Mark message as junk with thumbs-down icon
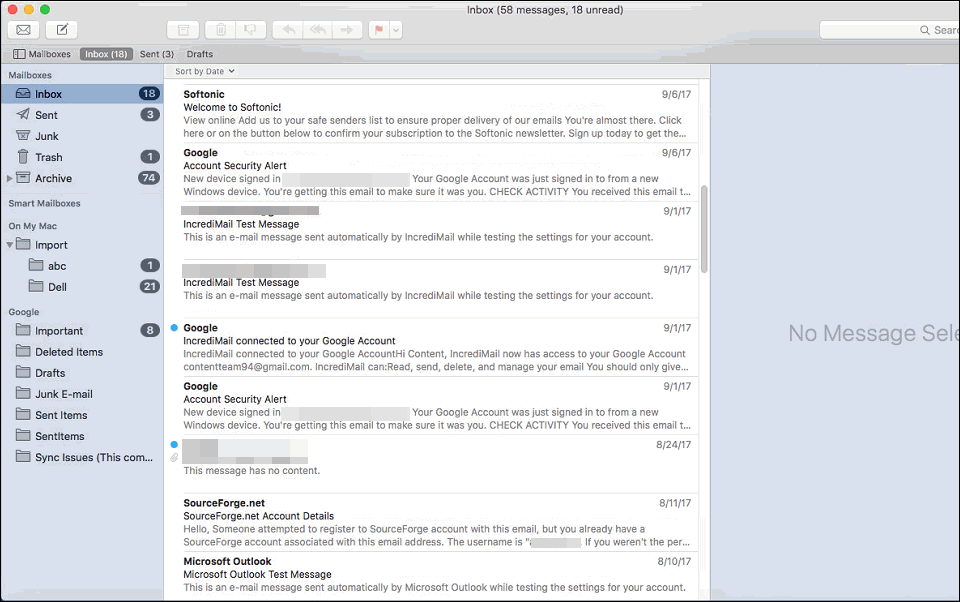The image size is (960, 602). click(x=250, y=30)
